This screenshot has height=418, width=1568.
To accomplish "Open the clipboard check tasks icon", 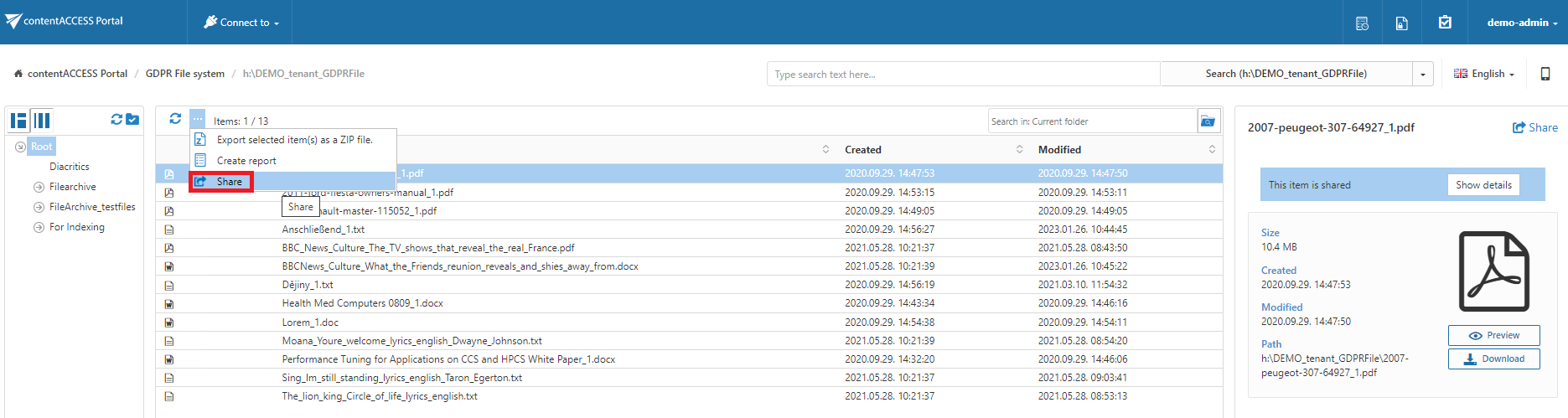I will coord(1445,23).
